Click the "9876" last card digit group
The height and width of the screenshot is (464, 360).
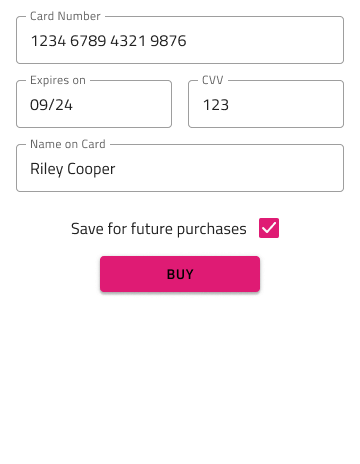tap(168, 41)
